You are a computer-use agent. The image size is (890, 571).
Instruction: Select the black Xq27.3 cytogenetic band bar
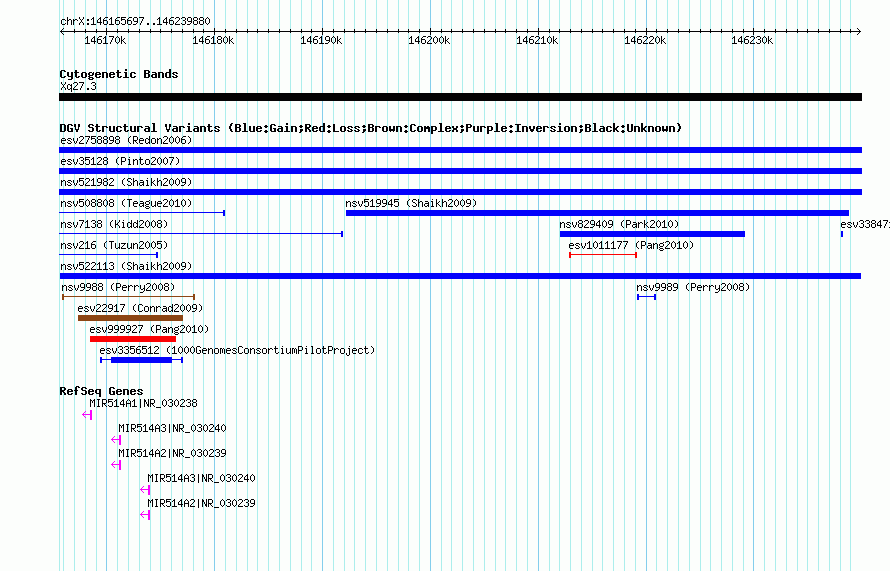coord(460,97)
